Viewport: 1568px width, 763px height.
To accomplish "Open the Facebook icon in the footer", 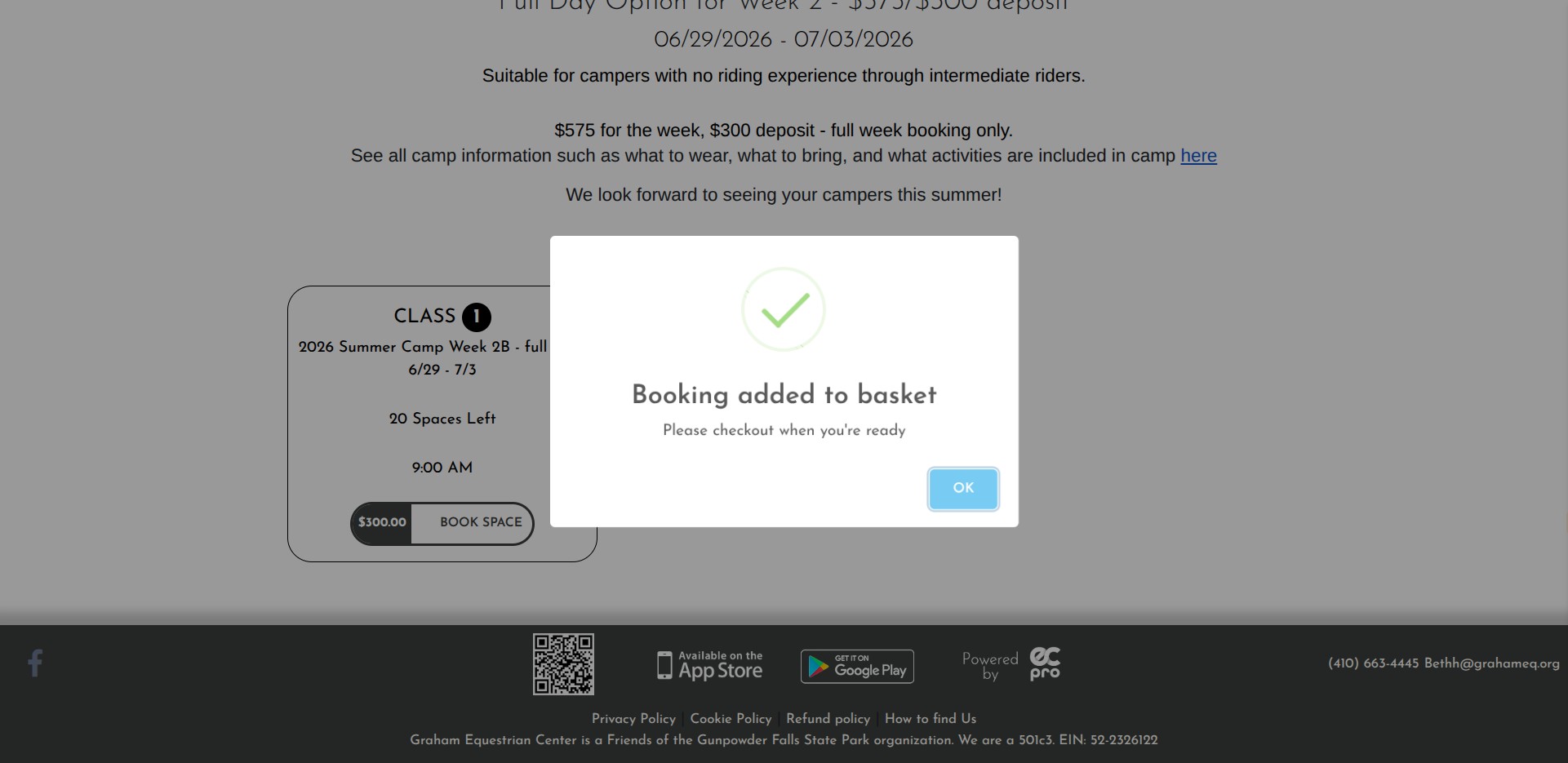I will click(x=35, y=663).
